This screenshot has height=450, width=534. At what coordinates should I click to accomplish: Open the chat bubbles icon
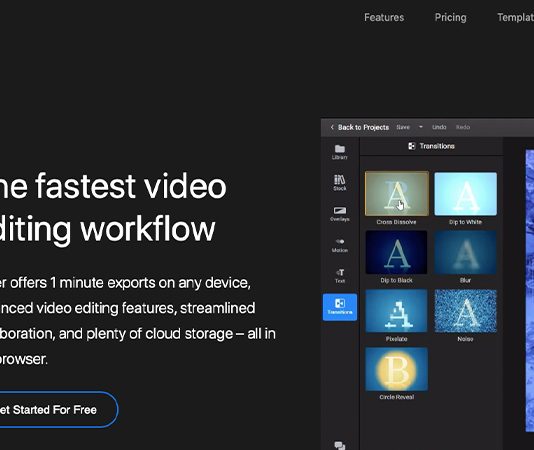click(x=340, y=445)
